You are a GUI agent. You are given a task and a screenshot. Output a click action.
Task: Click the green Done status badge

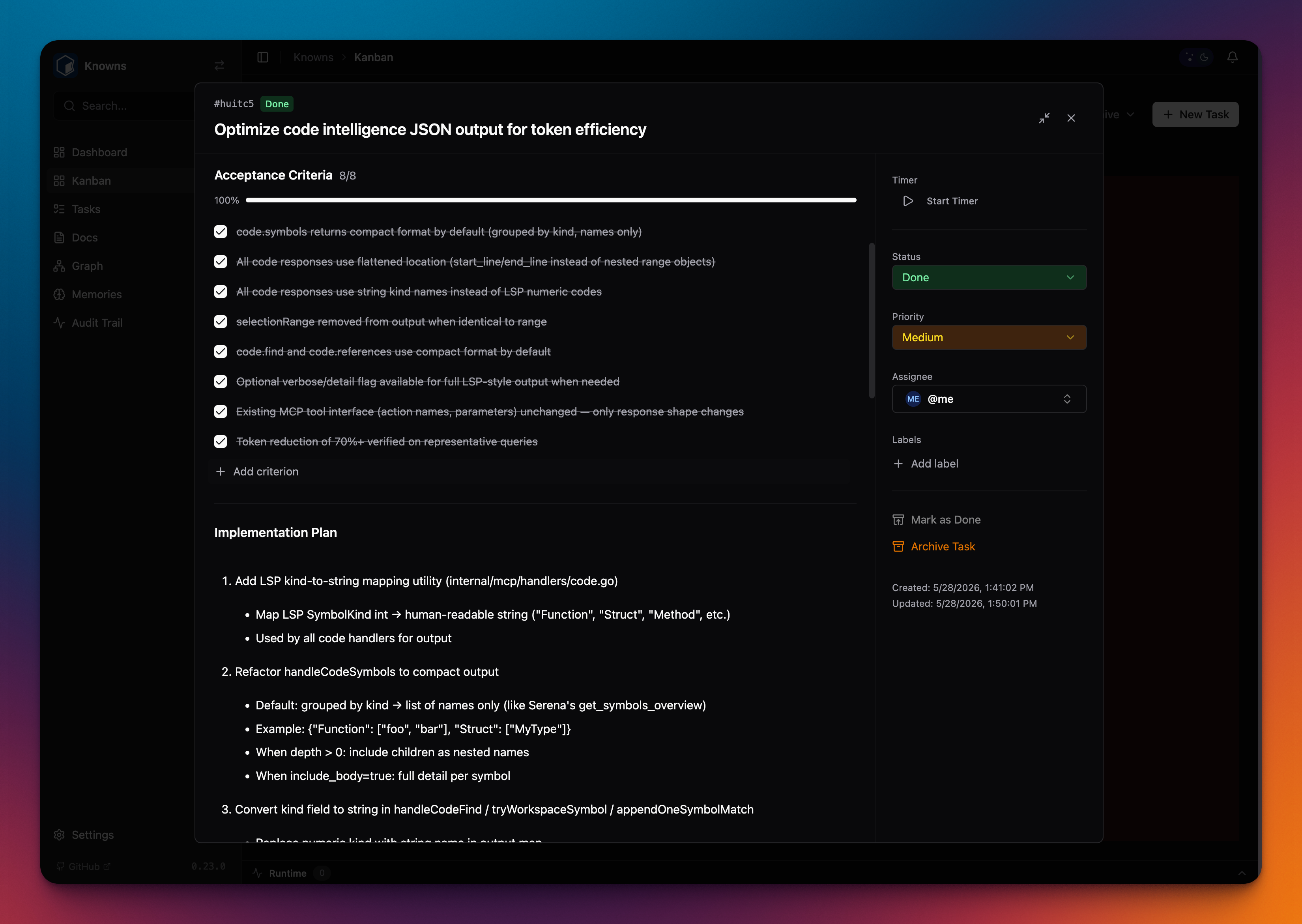coord(277,104)
